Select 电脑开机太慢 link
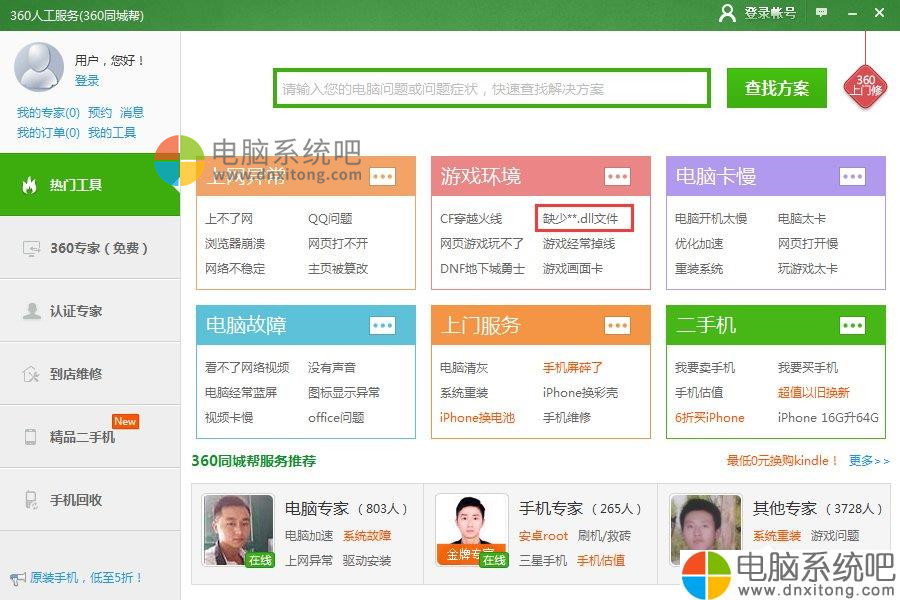 (x=711, y=219)
